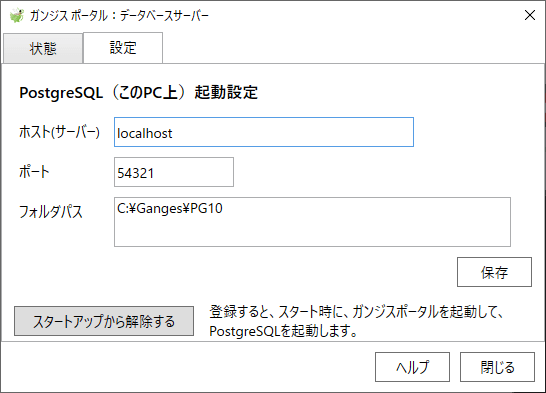This screenshot has height=393, width=546.
Task: Select the 設定 tab
Action: (x=123, y=48)
